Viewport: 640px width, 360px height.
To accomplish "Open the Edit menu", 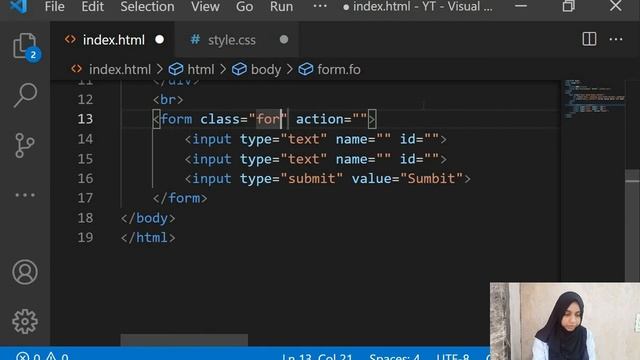I will 93,7.
